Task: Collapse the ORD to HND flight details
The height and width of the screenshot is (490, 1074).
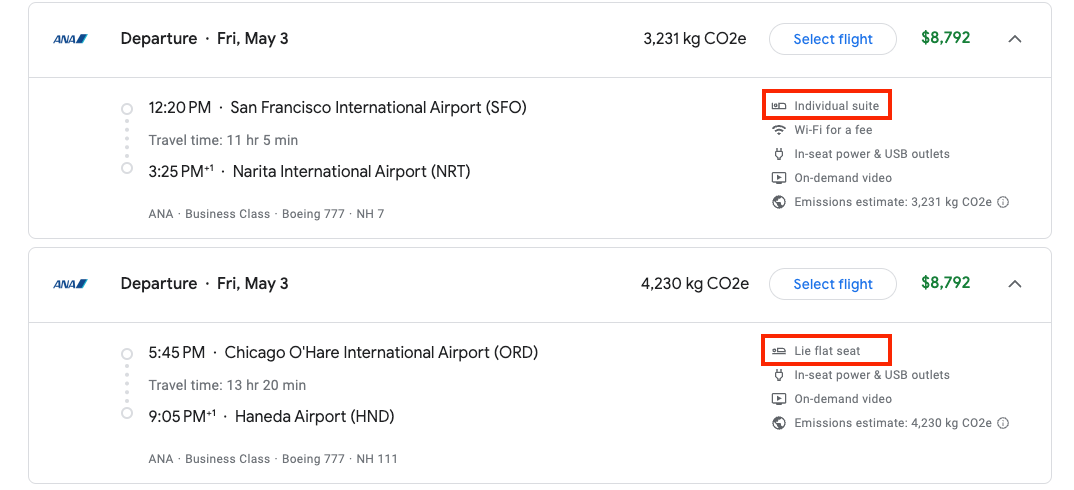Action: [x=1015, y=284]
